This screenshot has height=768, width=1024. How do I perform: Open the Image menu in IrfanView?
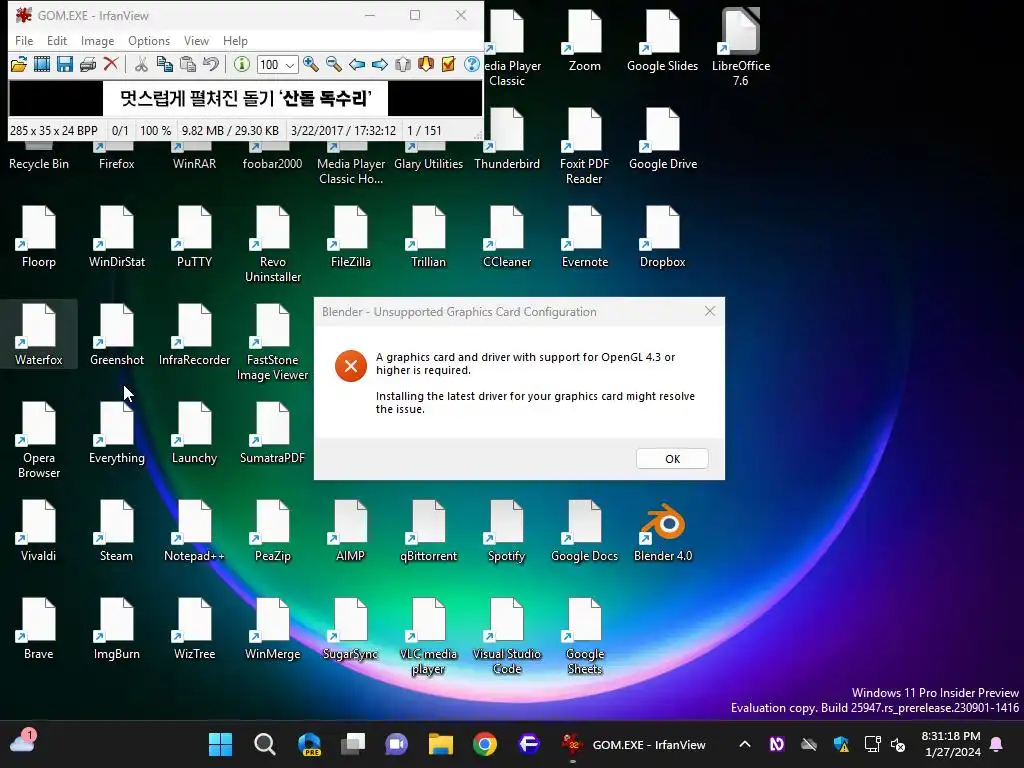pos(97,40)
